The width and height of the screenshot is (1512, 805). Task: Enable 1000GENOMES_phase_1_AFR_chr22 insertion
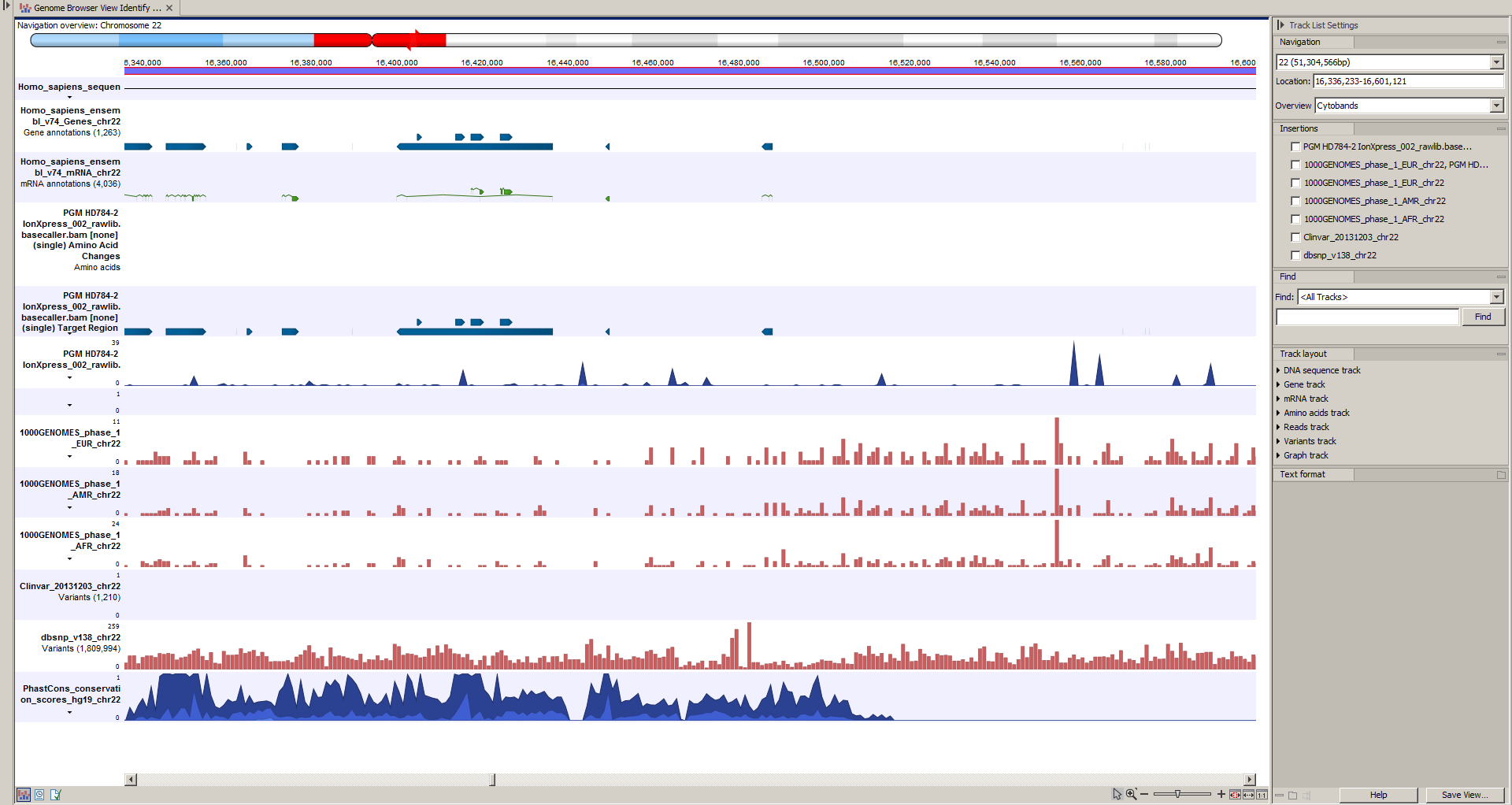(1296, 219)
